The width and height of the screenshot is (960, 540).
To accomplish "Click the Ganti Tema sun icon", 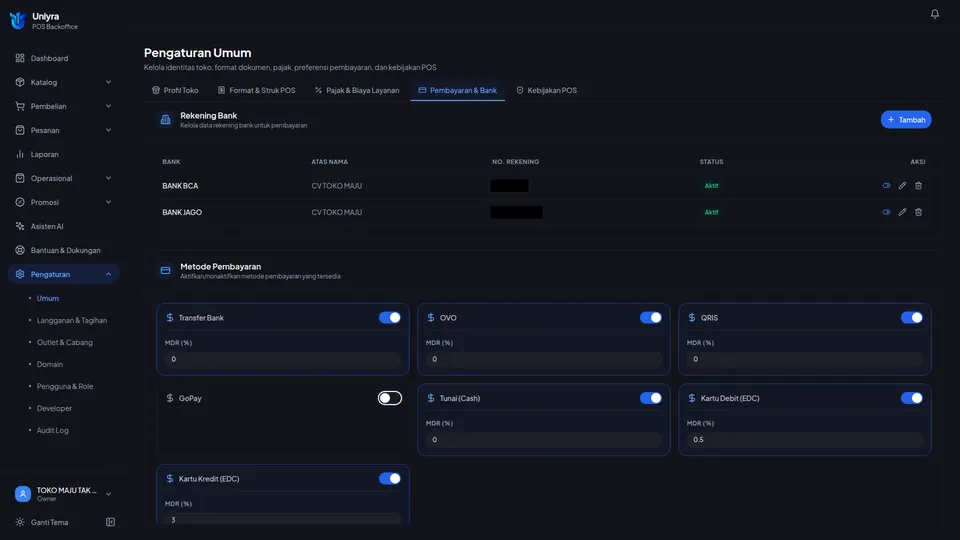I will 20,522.
